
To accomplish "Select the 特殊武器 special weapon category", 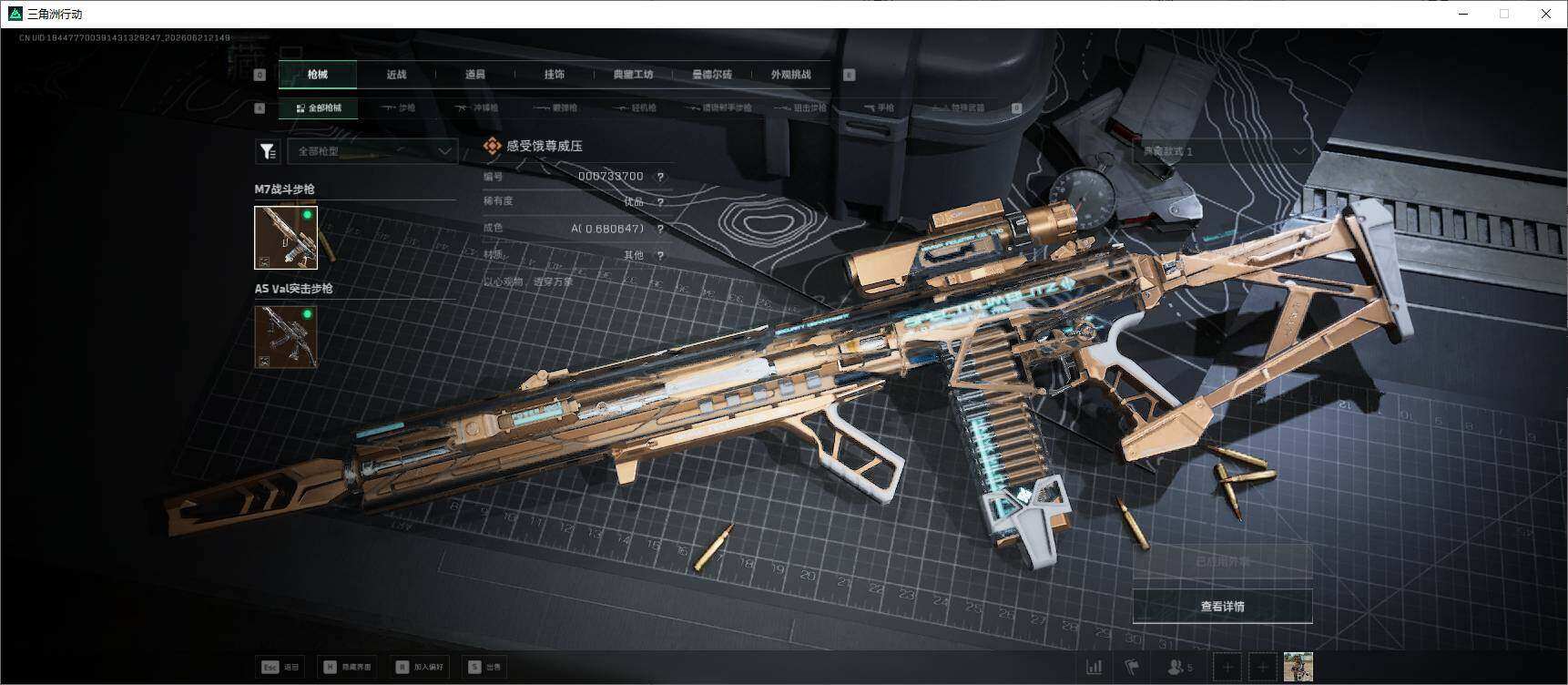I will 959,108.
